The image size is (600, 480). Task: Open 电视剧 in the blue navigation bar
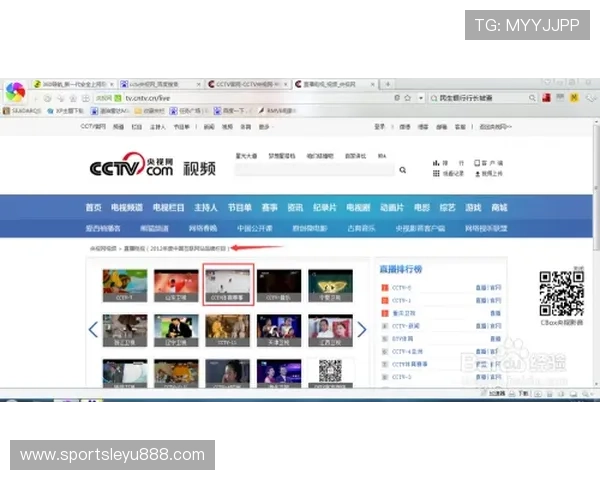[x=358, y=207]
